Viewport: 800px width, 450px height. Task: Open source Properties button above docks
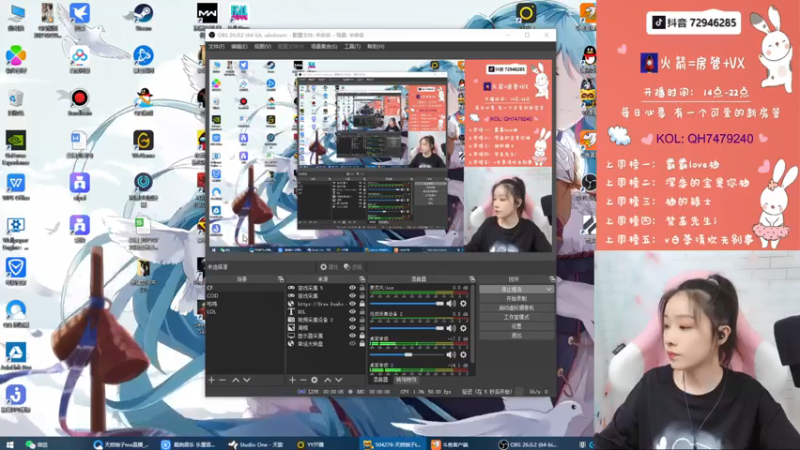tap(329, 267)
